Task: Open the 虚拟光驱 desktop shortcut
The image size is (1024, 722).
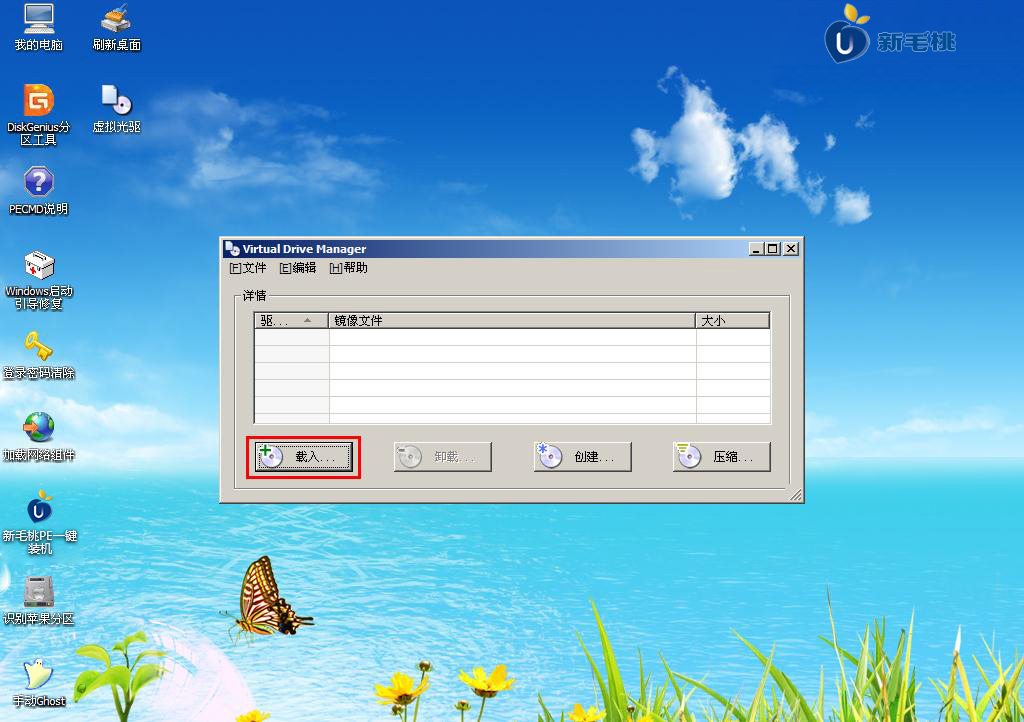Action: tap(117, 100)
